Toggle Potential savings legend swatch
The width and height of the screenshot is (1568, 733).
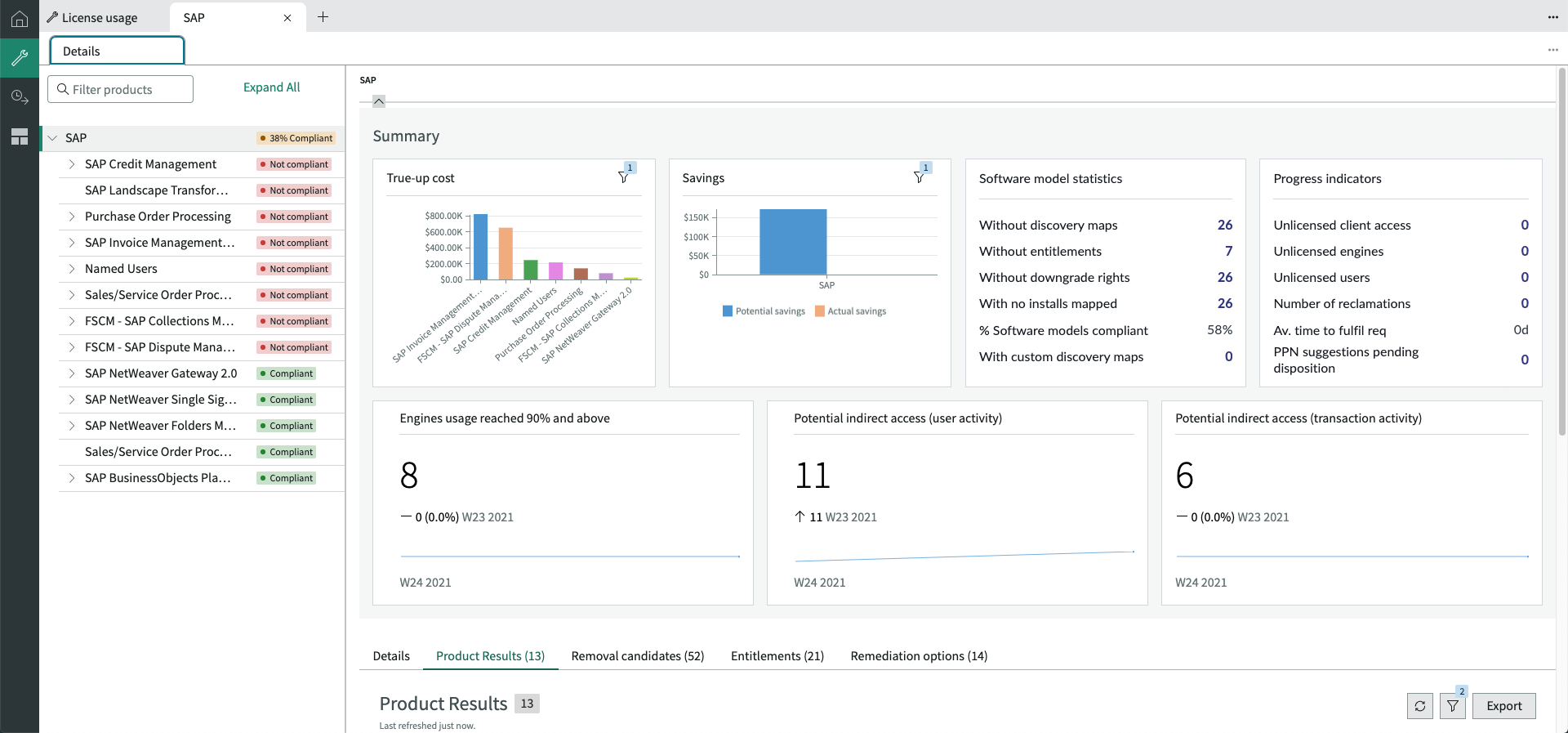728,311
